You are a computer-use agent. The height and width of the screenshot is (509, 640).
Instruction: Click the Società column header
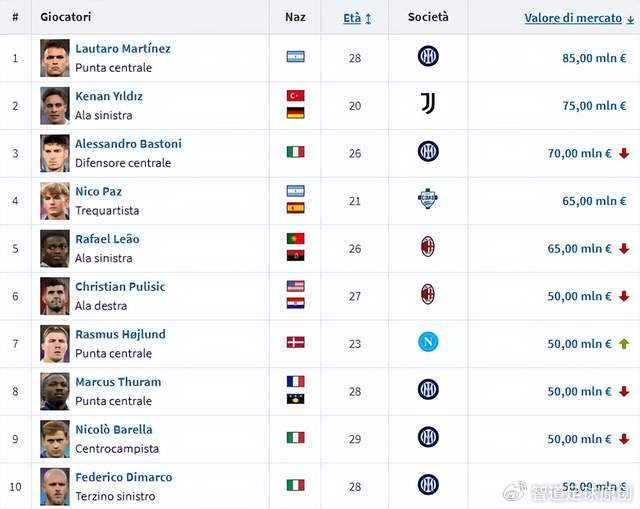point(428,17)
